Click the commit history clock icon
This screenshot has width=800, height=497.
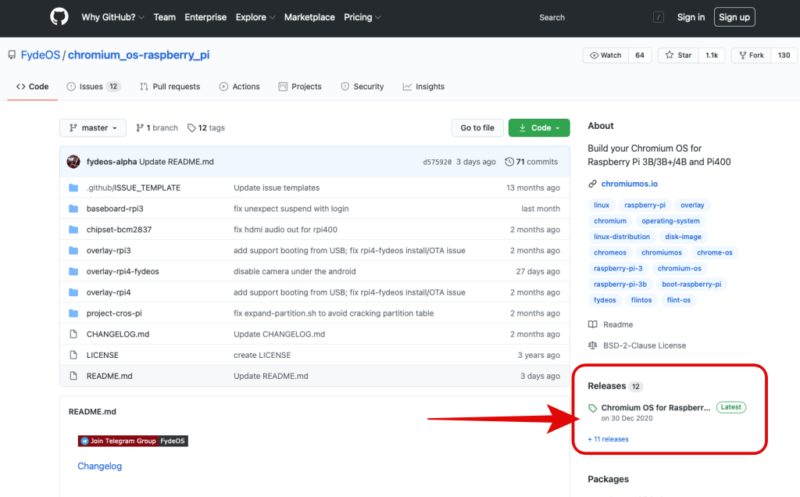click(509, 162)
